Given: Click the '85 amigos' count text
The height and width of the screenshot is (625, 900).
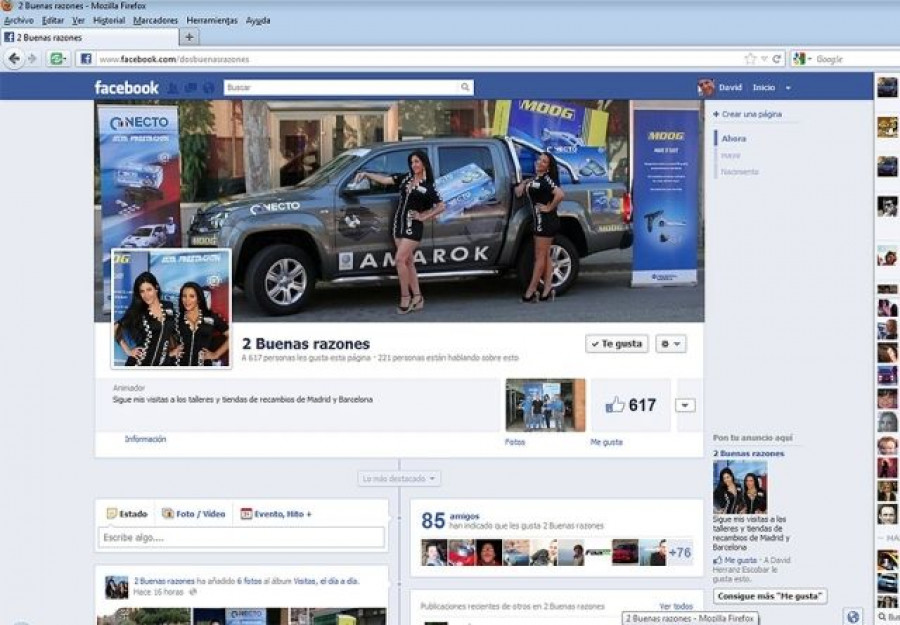Looking at the screenshot, I should pos(451,520).
